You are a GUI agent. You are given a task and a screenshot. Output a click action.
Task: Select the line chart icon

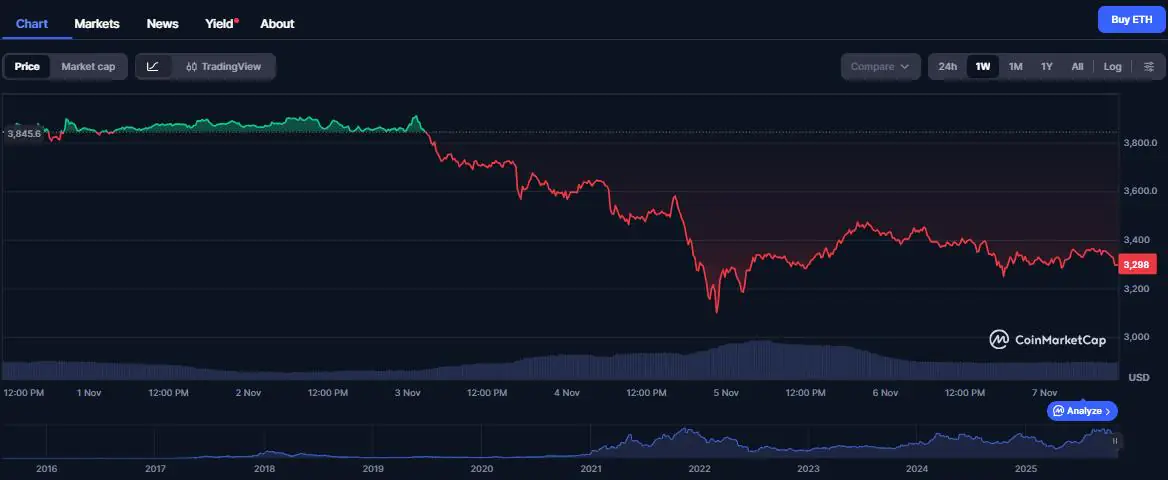(153, 66)
